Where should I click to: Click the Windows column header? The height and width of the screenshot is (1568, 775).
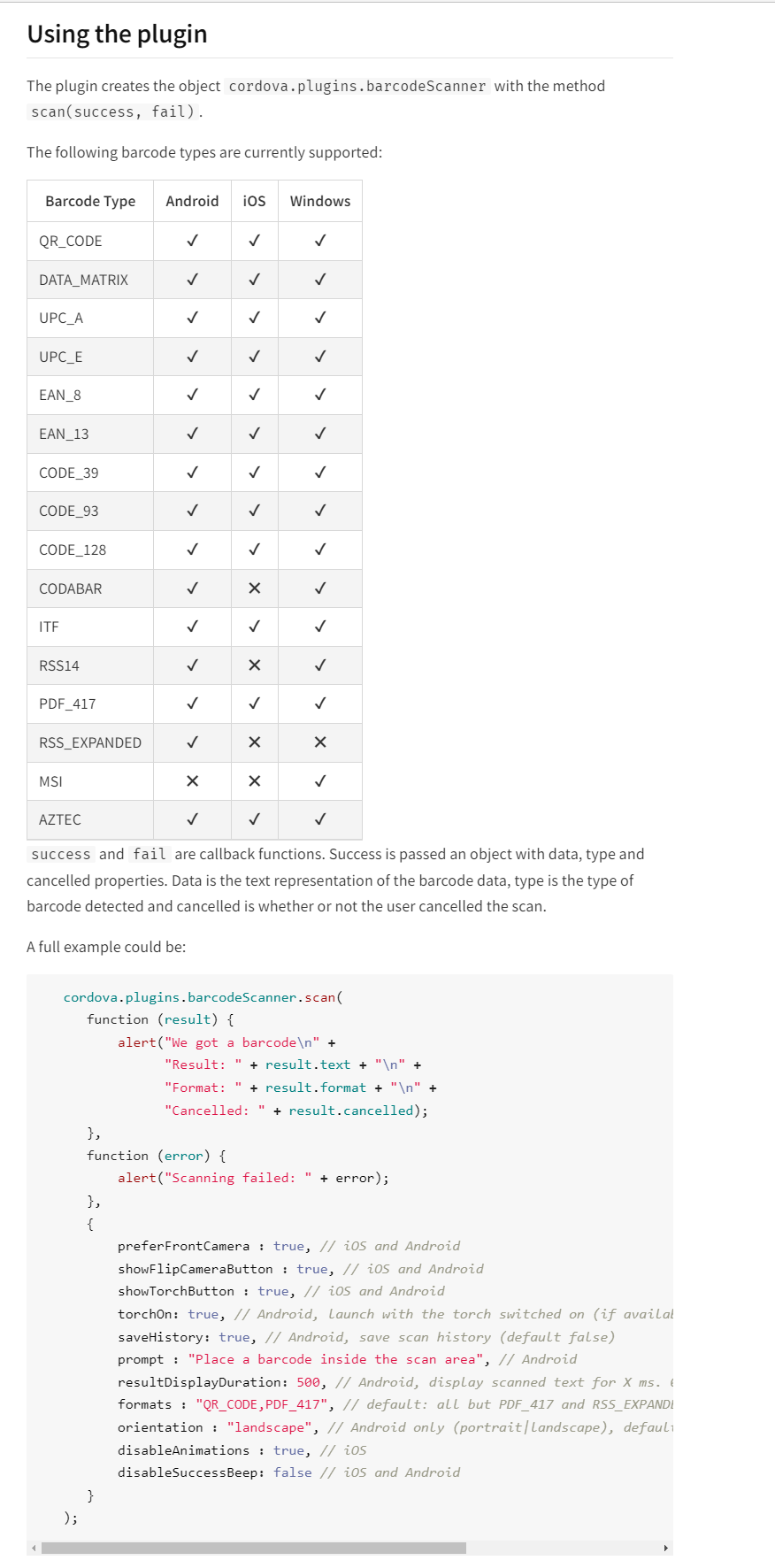pos(320,202)
